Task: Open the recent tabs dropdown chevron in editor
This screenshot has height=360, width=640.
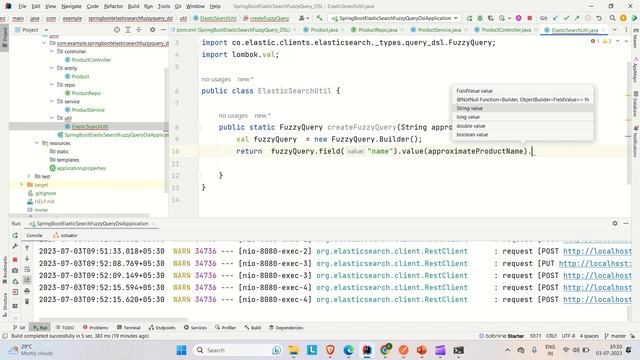Action: (614, 30)
